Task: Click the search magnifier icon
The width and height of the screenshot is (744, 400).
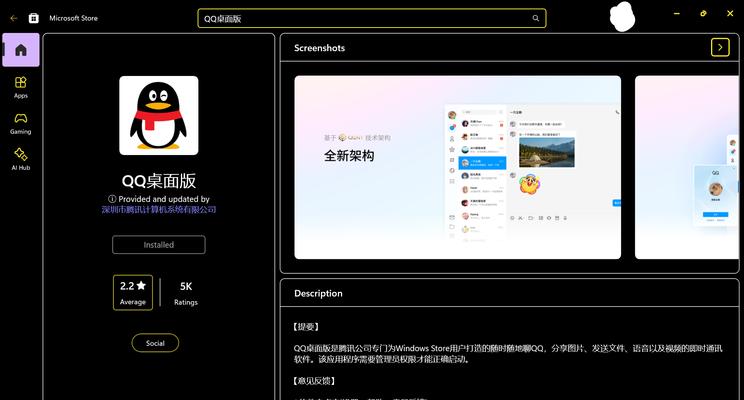Action: tap(536, 19)
